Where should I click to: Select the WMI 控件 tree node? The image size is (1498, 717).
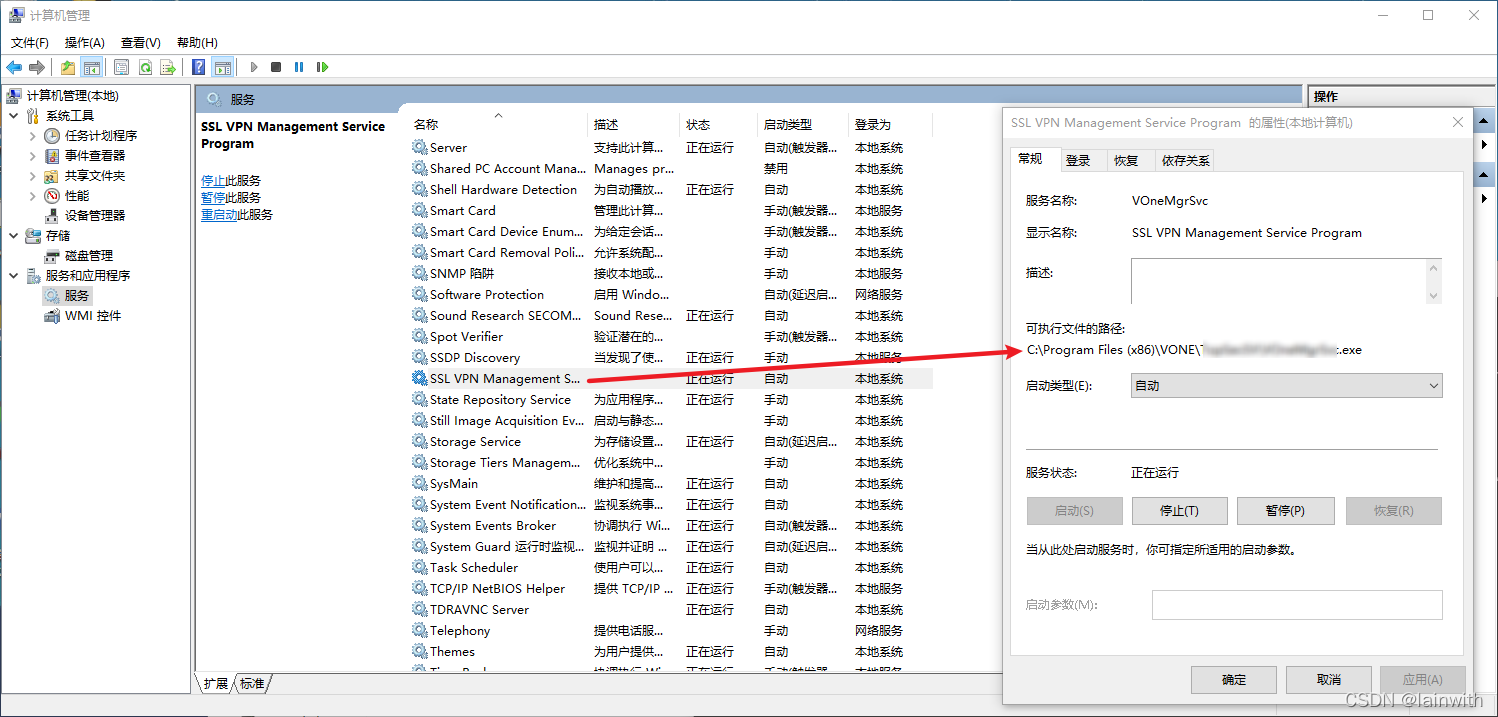tap(93, 316)
